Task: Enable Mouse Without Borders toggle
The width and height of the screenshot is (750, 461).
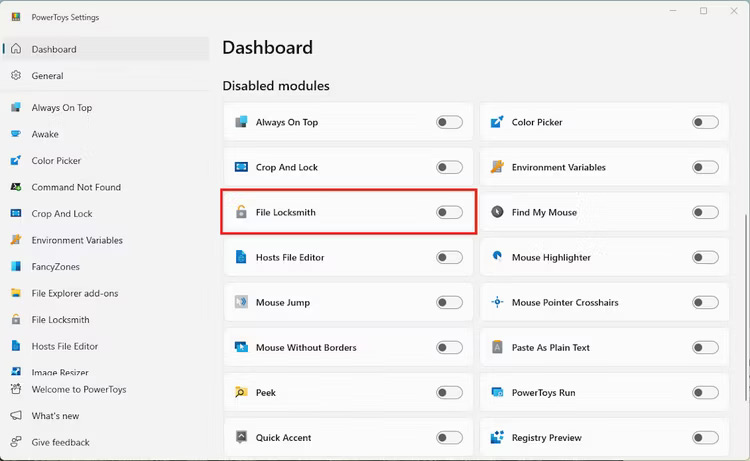Action: (x=449, y=347)
